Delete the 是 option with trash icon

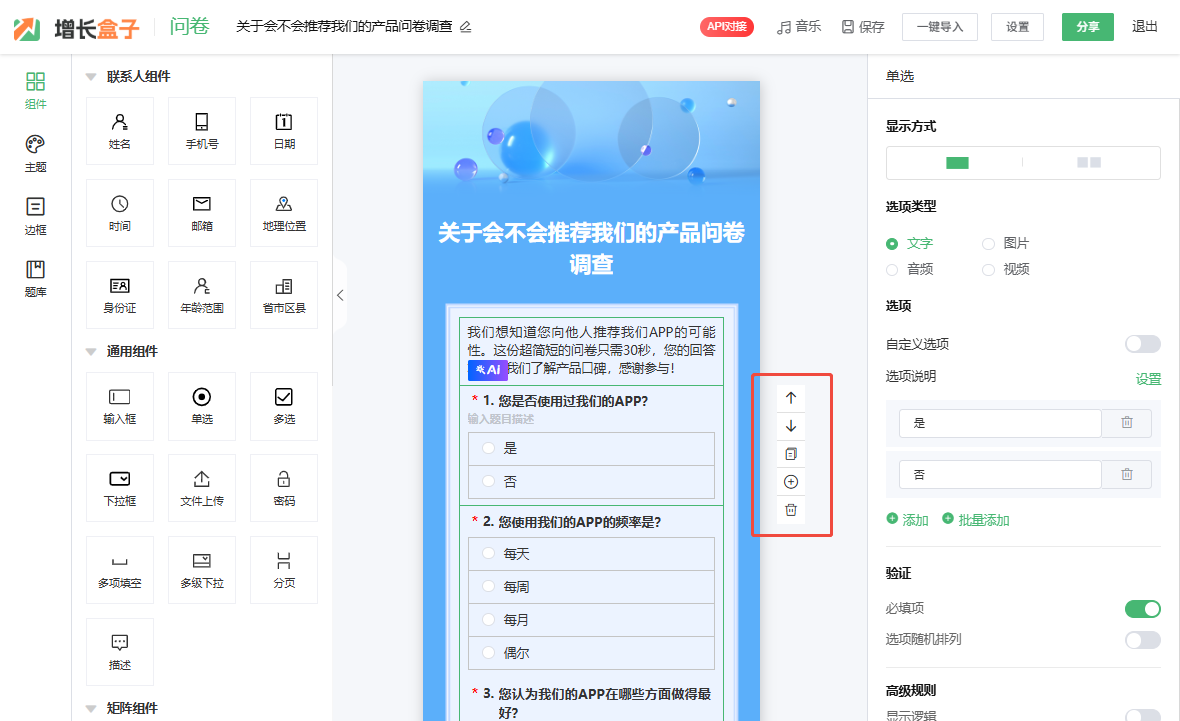pos(1126,423)
